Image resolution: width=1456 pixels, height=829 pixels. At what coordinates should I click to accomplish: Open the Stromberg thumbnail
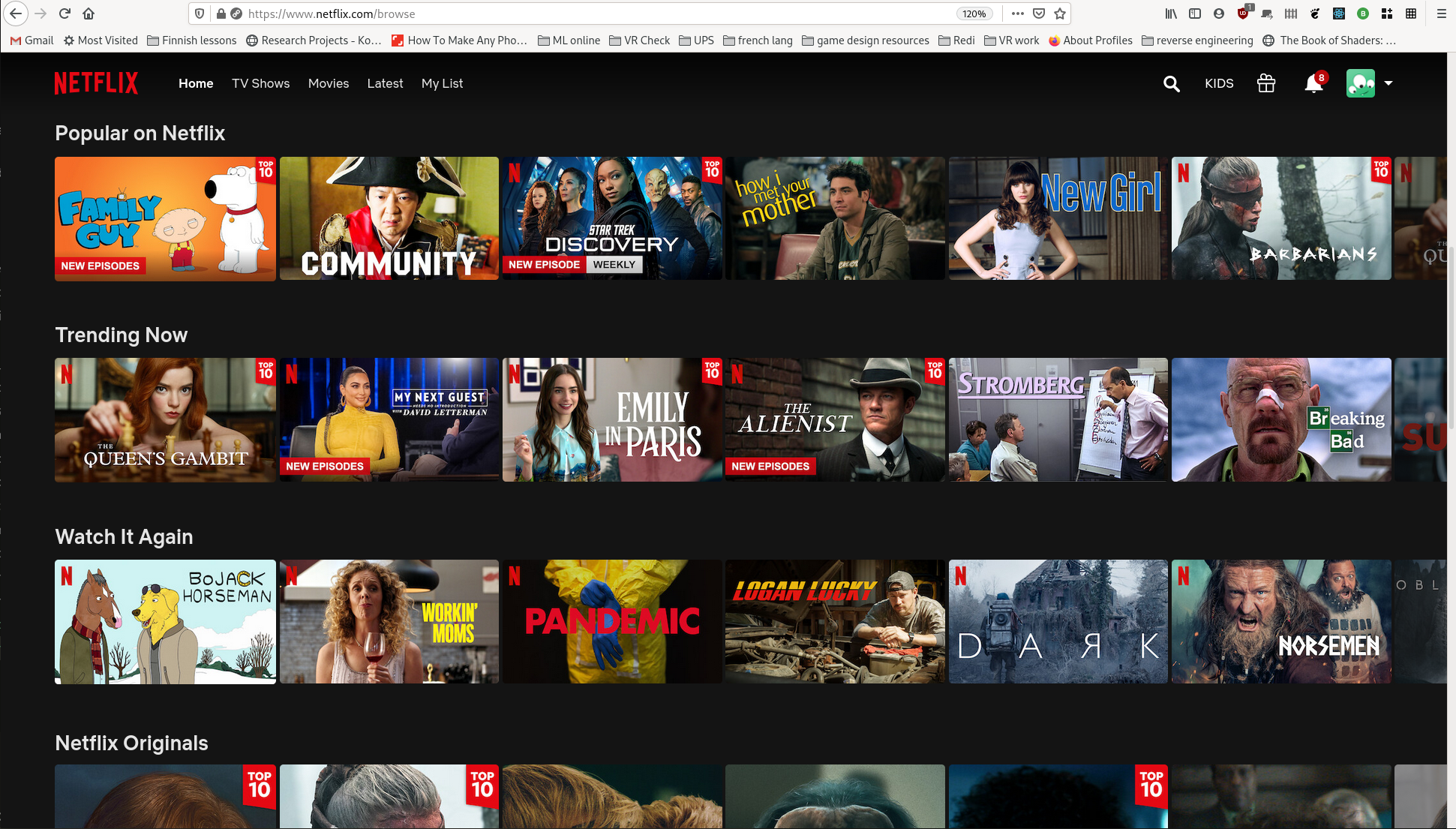[x=1058, y=419]
